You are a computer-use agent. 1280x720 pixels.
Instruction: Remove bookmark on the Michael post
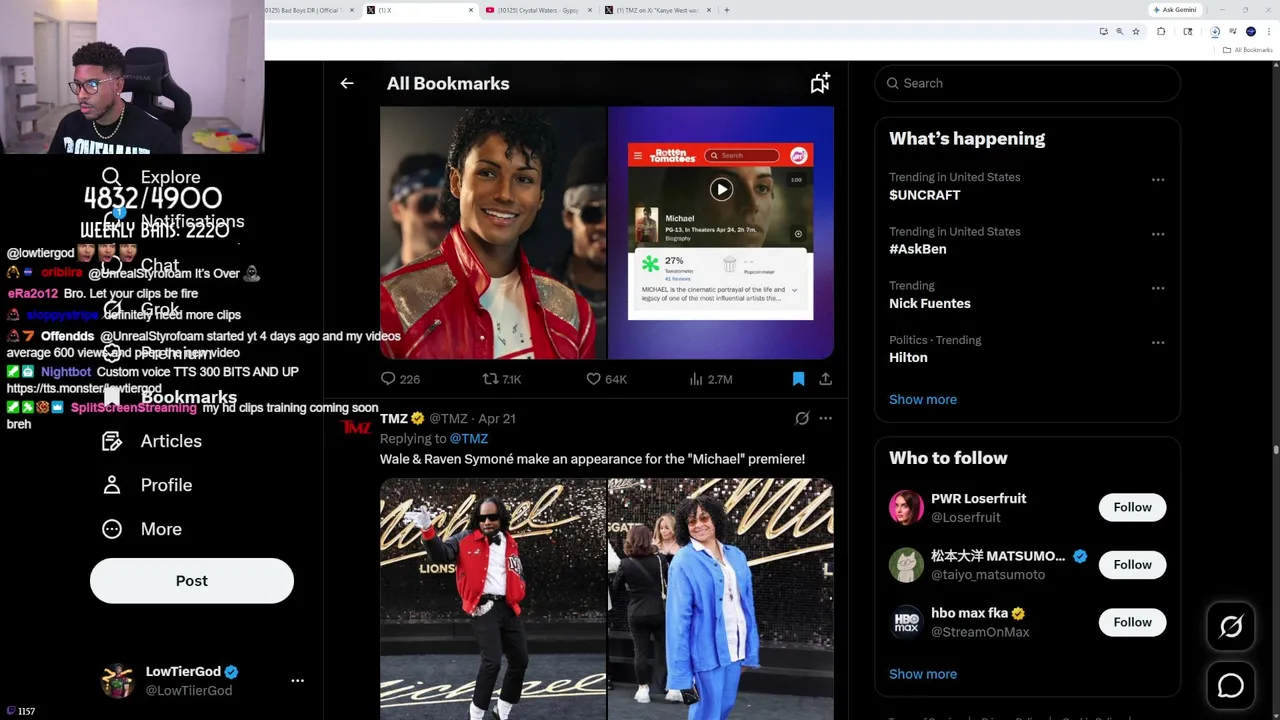pos(798,379)
